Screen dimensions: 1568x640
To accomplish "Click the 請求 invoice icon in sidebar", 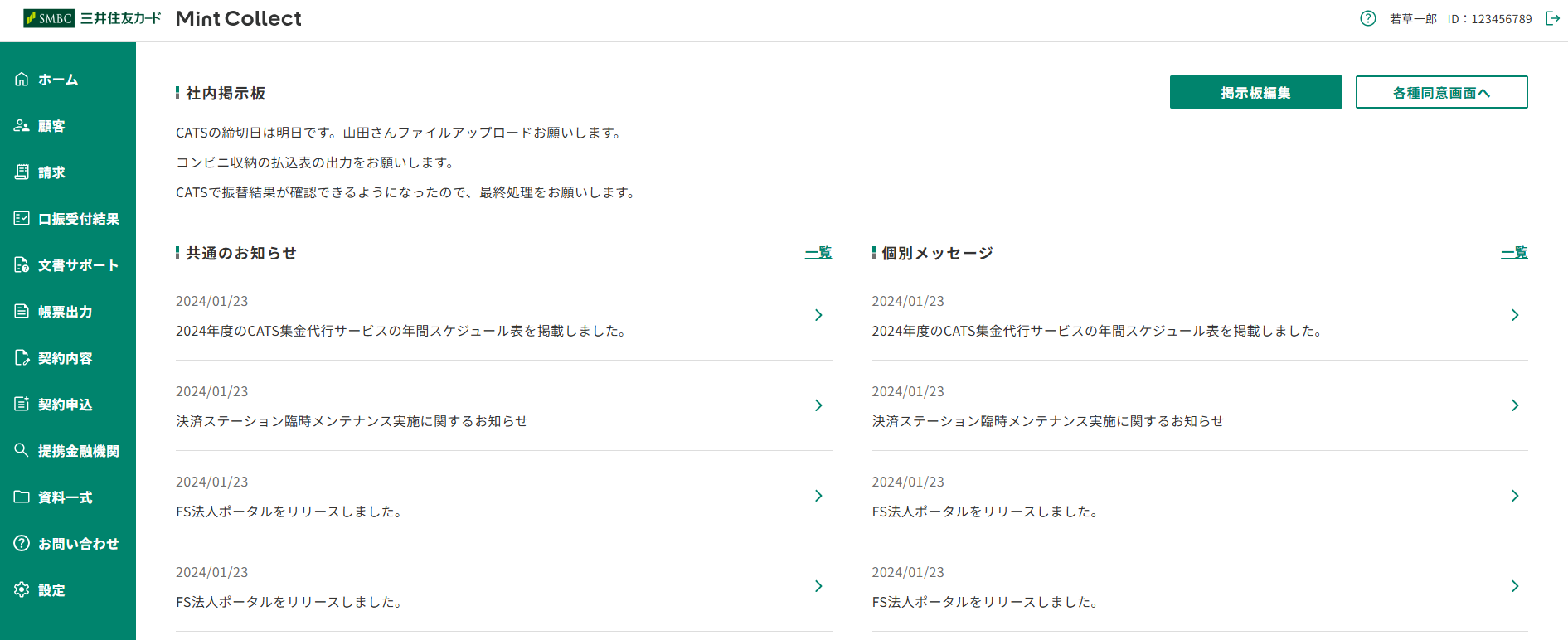I will point(22,172).
